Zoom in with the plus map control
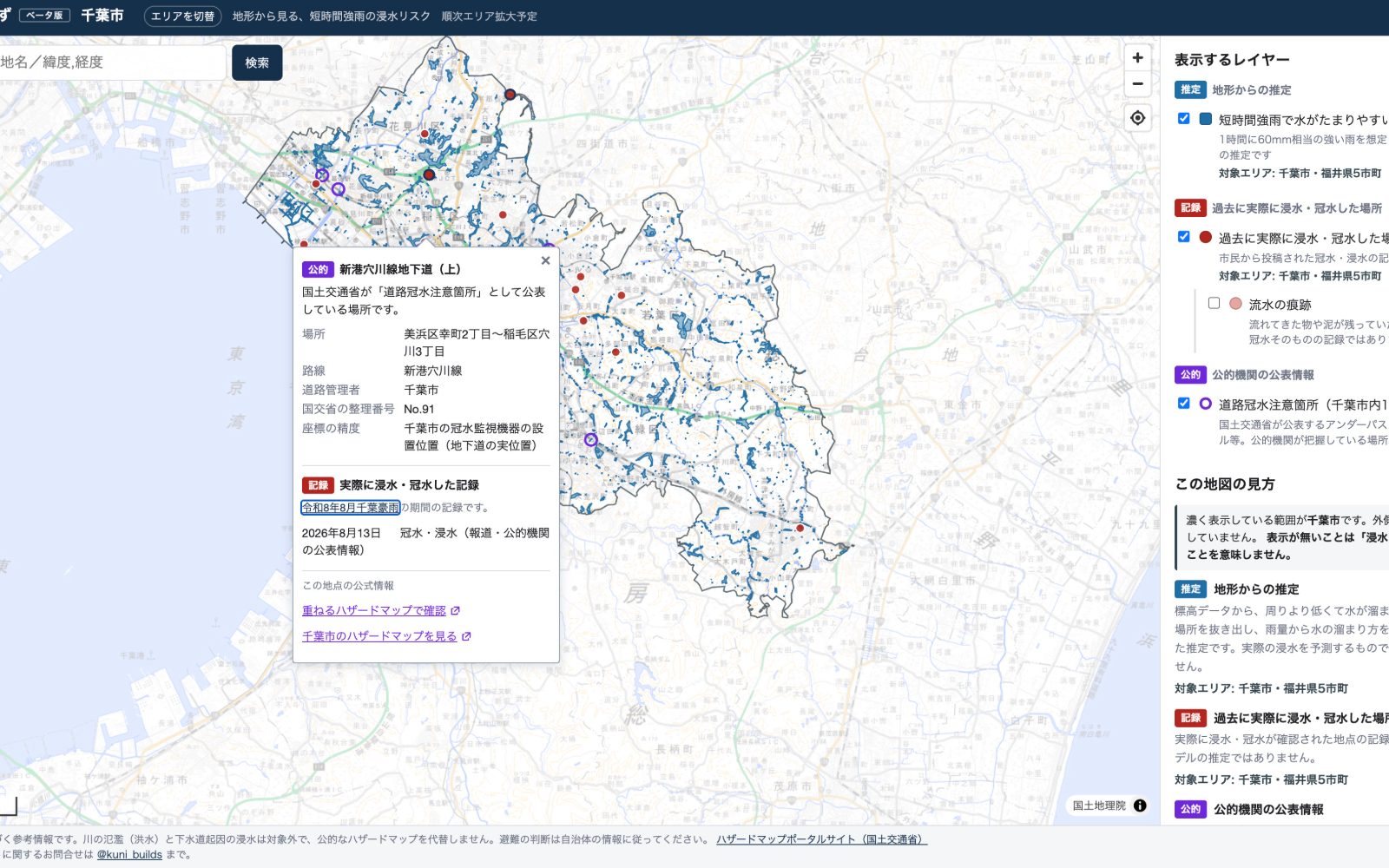This screenshot has height=868, width=1389. 1137,58
